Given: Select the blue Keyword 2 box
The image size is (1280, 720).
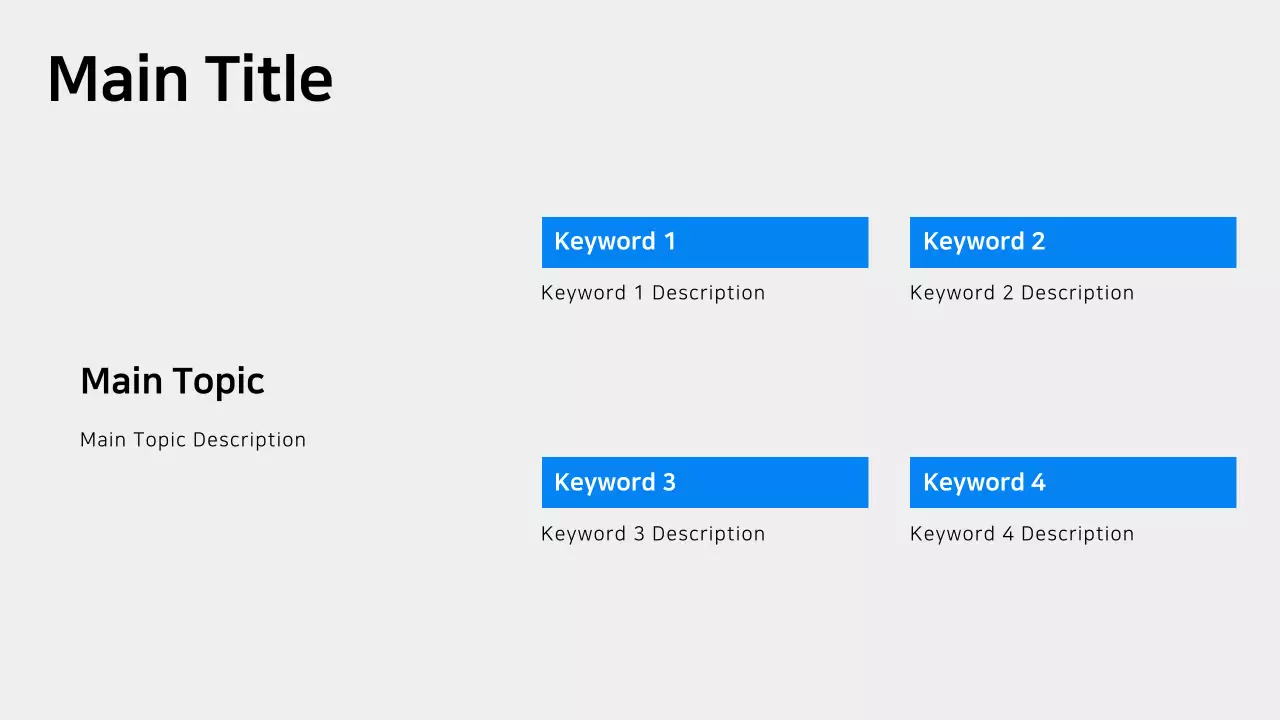Looking at the screenshot, I should click(1073, 242).
